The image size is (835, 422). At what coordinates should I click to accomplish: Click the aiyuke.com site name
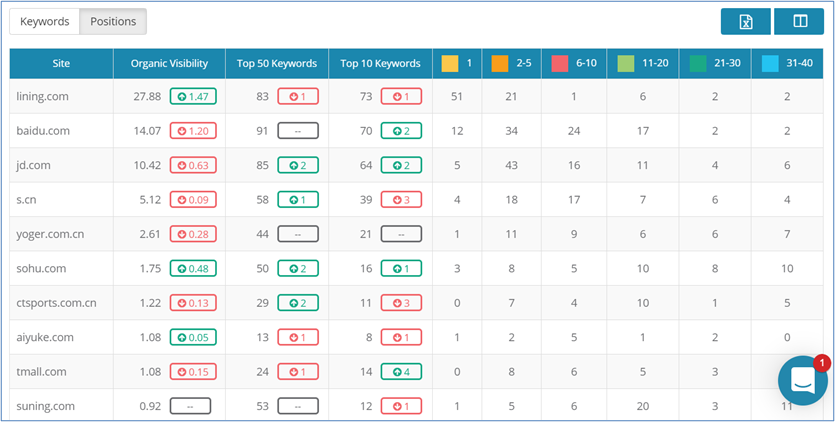[x=45, y=337]
